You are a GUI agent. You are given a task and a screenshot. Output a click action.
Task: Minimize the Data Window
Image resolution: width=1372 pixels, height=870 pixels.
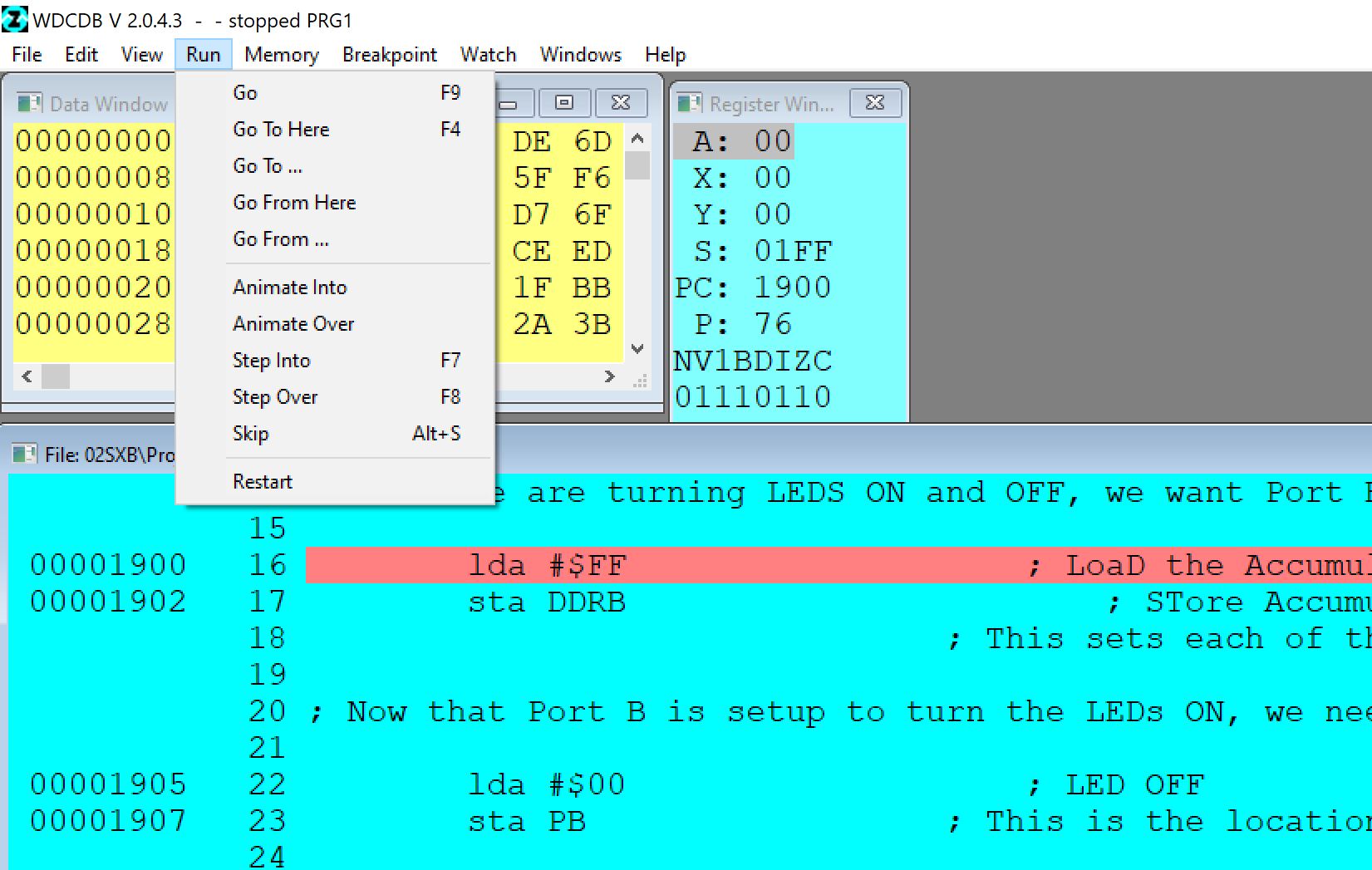pos(509,102)
